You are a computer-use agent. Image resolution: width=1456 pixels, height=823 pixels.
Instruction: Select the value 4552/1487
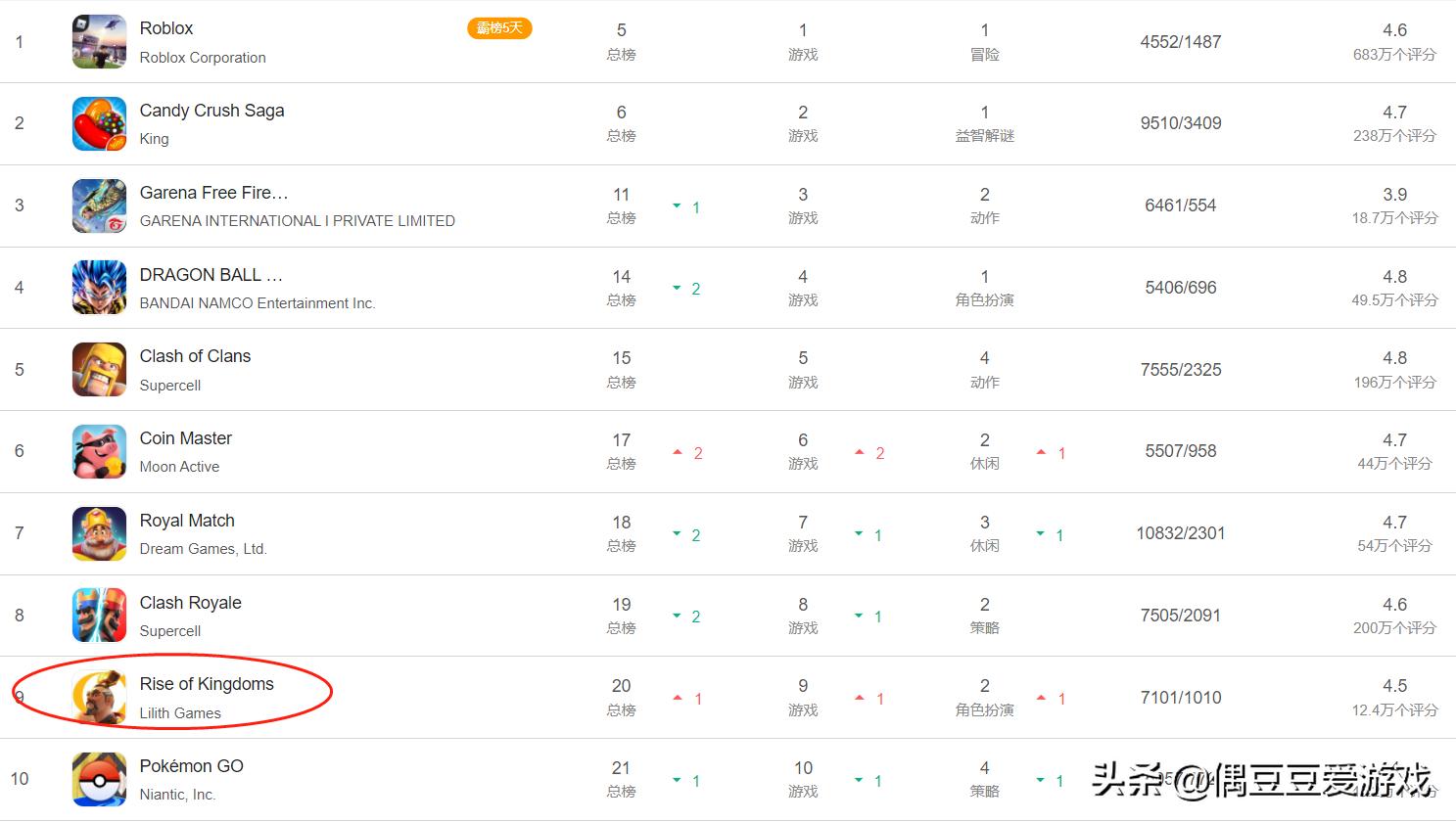coord(1181,42)
